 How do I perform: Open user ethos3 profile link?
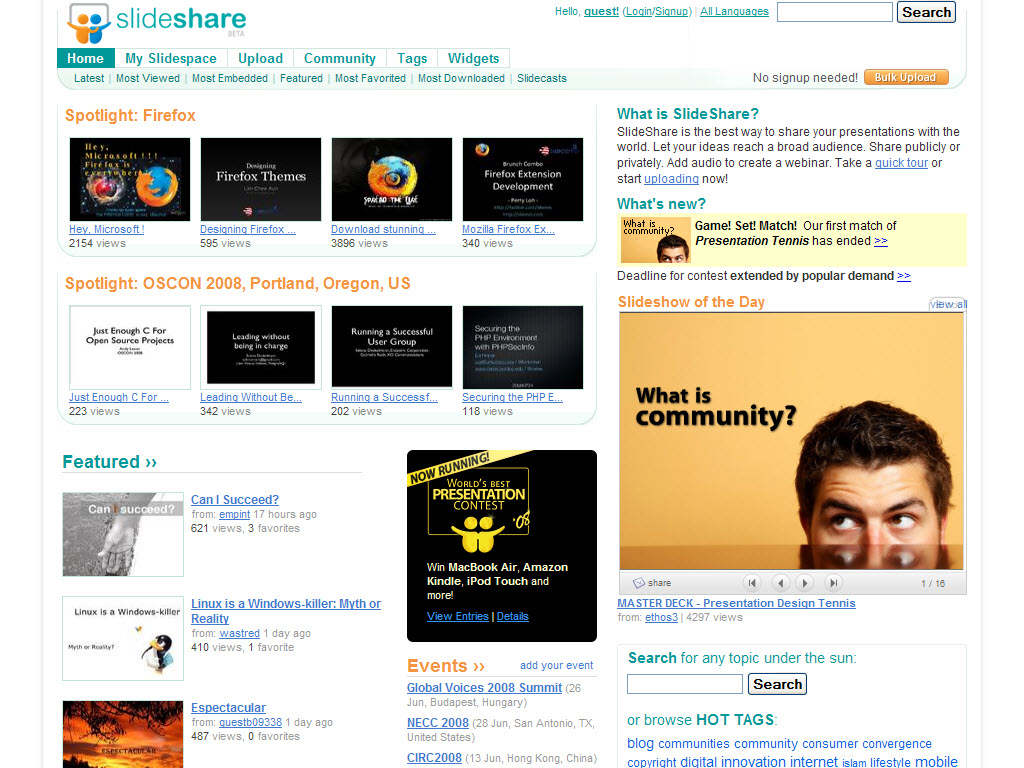coord(662,617)
